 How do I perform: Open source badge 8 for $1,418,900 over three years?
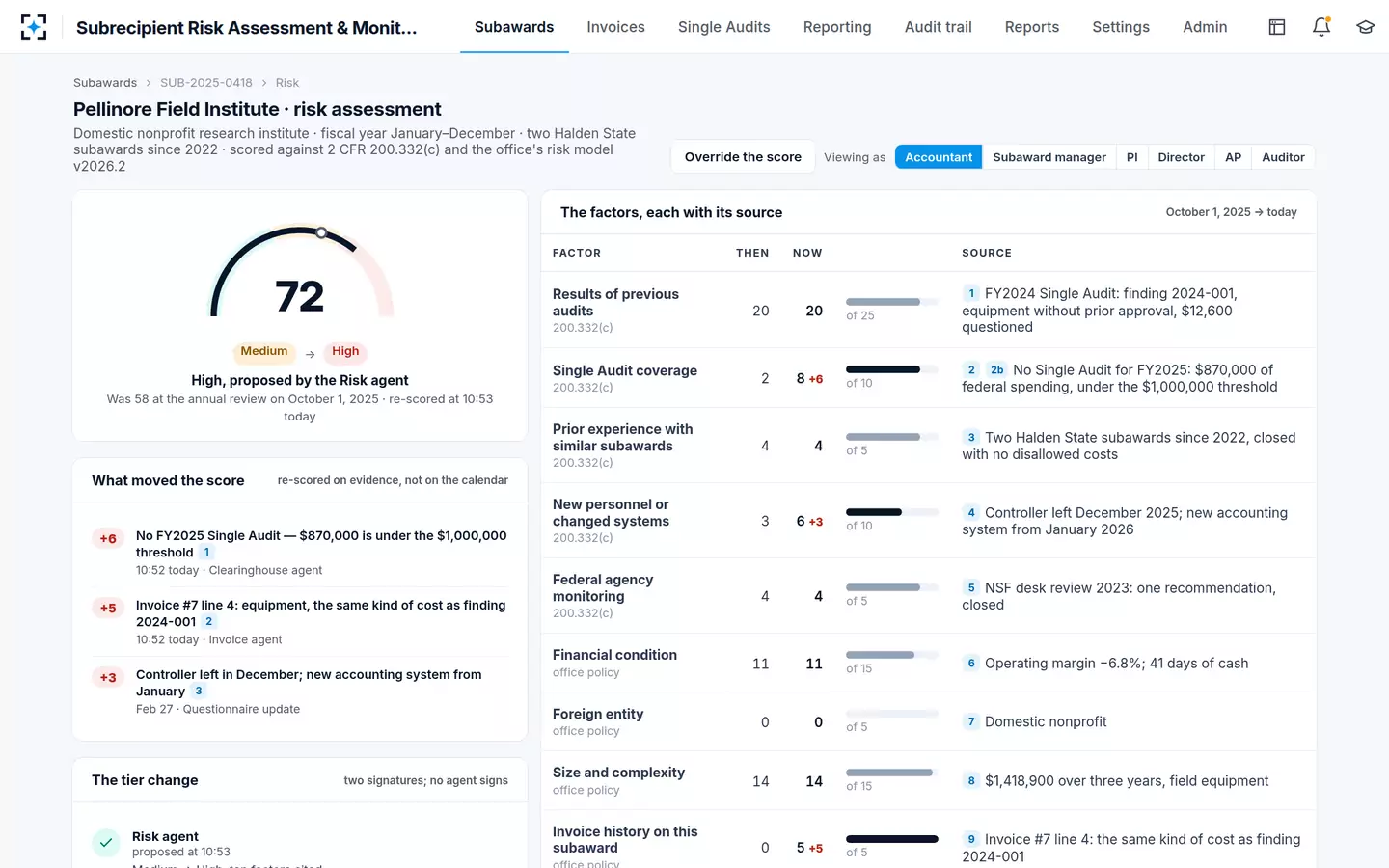[971, 780]
